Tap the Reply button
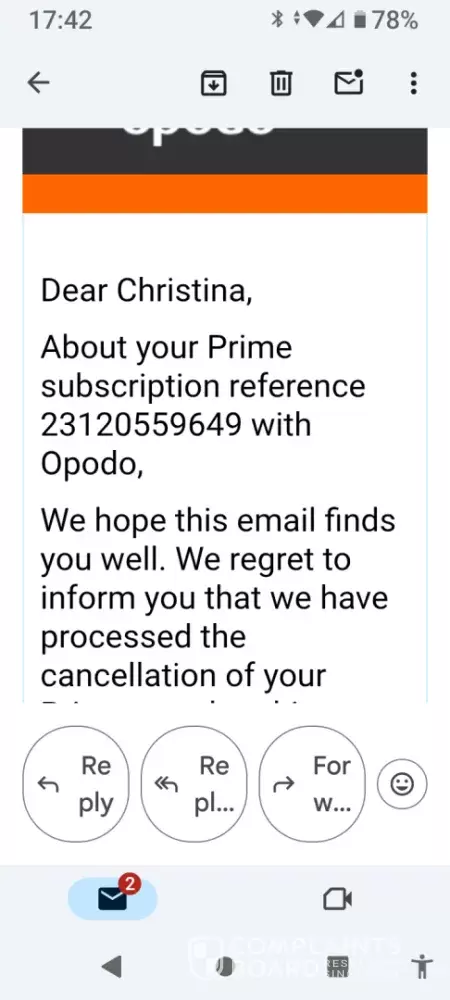 tap(76, 784)
